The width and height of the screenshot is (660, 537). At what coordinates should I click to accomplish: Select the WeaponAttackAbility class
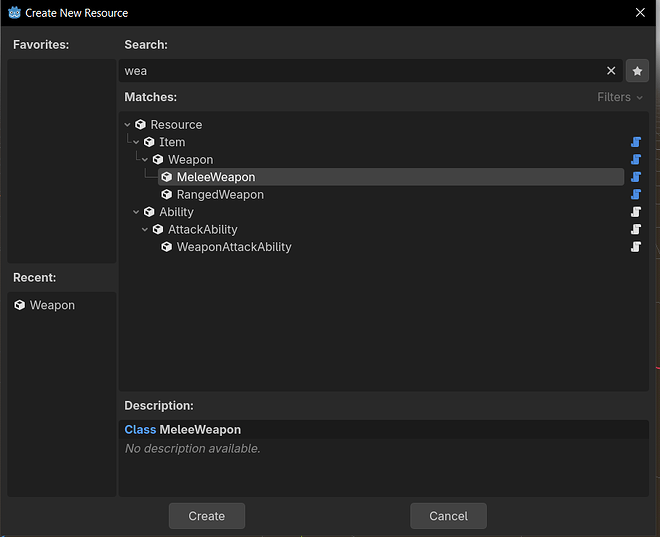click(x=234, y=247)
